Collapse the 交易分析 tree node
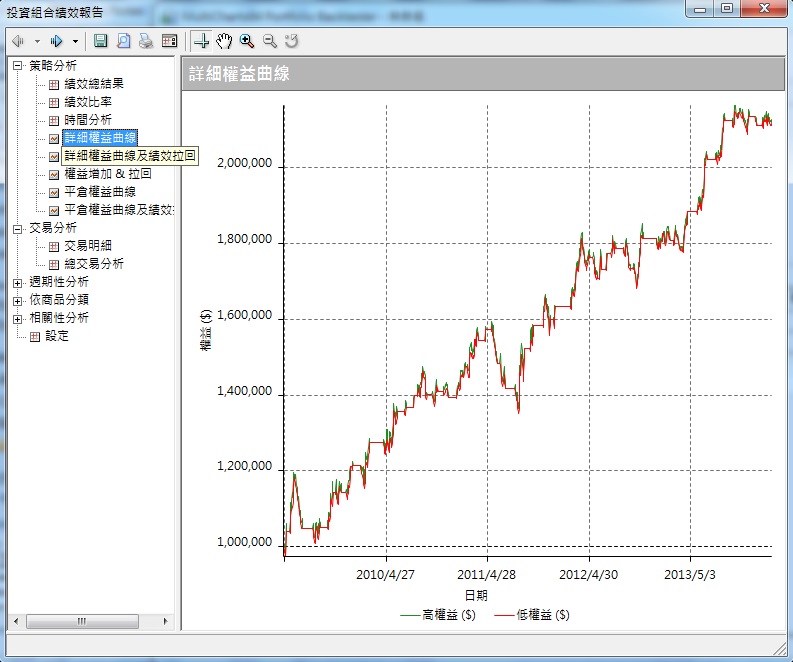The image size is (793, 662). click(18, 229)
